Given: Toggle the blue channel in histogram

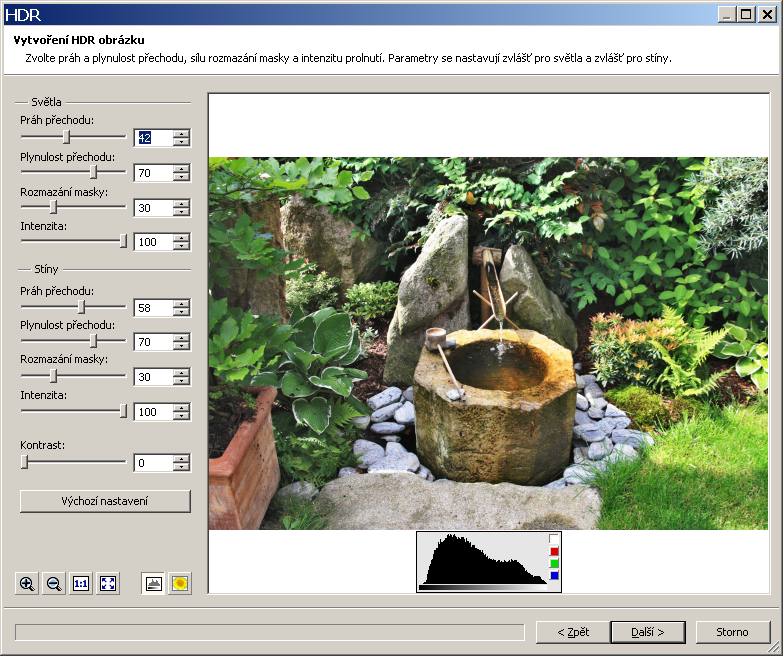Looking at the screenshot, I should (x=554, y=576).
